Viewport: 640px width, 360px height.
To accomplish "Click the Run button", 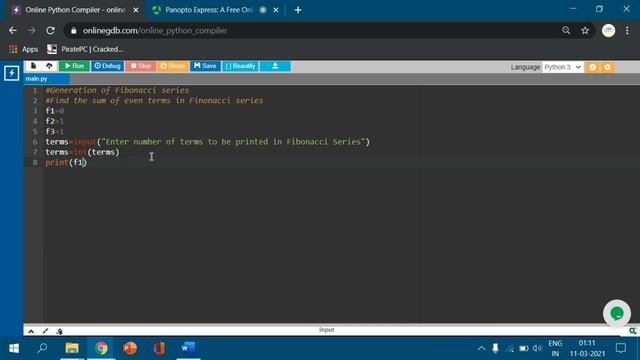I will (x=74, y=66).
